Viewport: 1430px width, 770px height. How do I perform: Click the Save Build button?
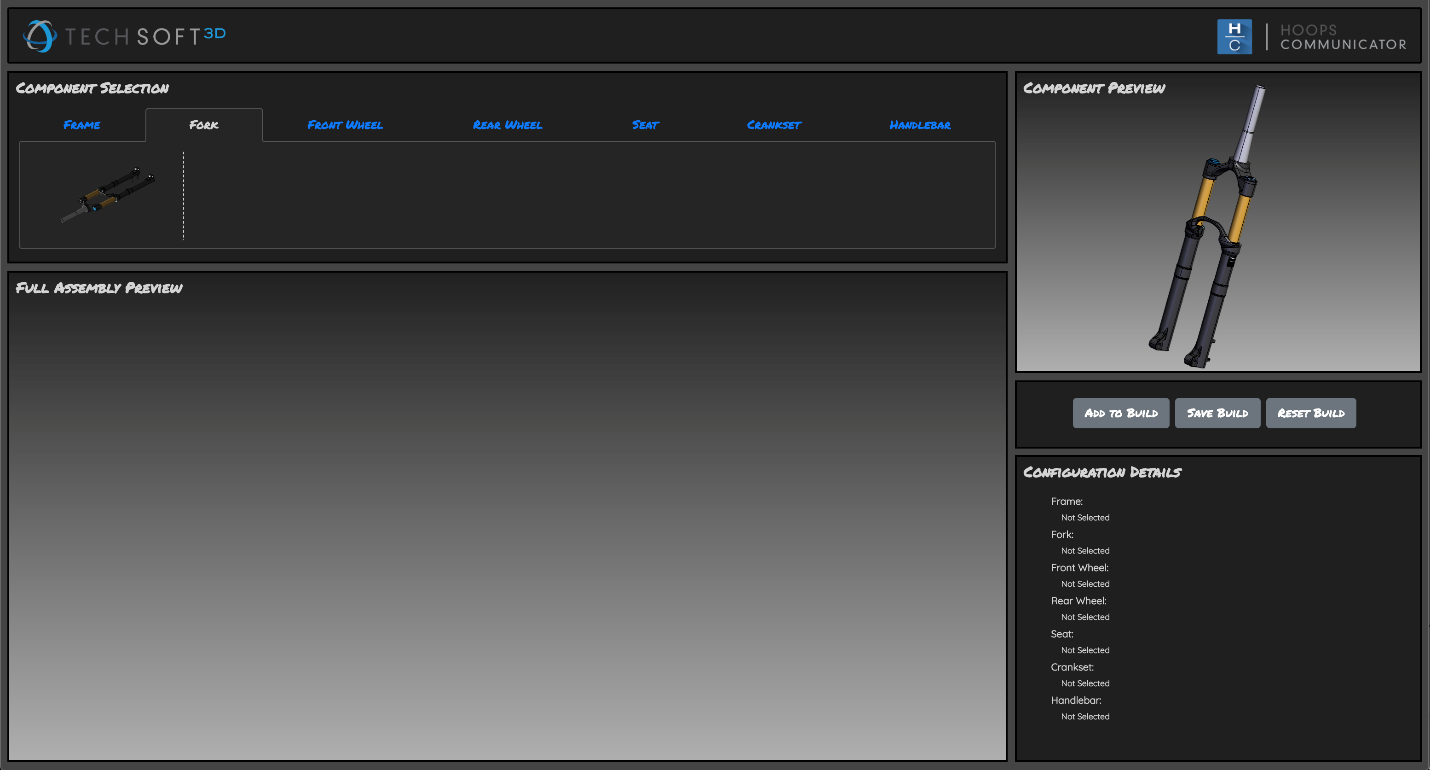[x=1217, y=413]
